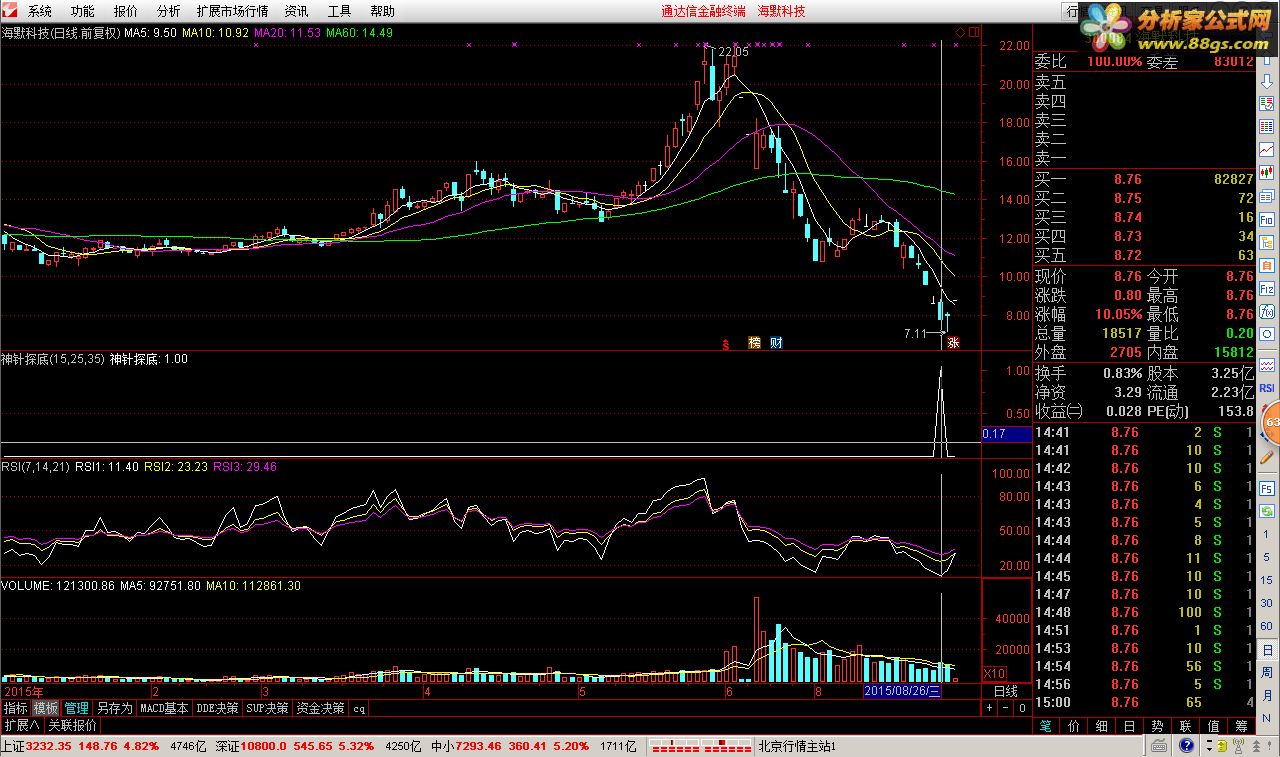Viewport: 1280px width, 757px height.
Task: Open the 系统 menu
Action: [40, 11]
